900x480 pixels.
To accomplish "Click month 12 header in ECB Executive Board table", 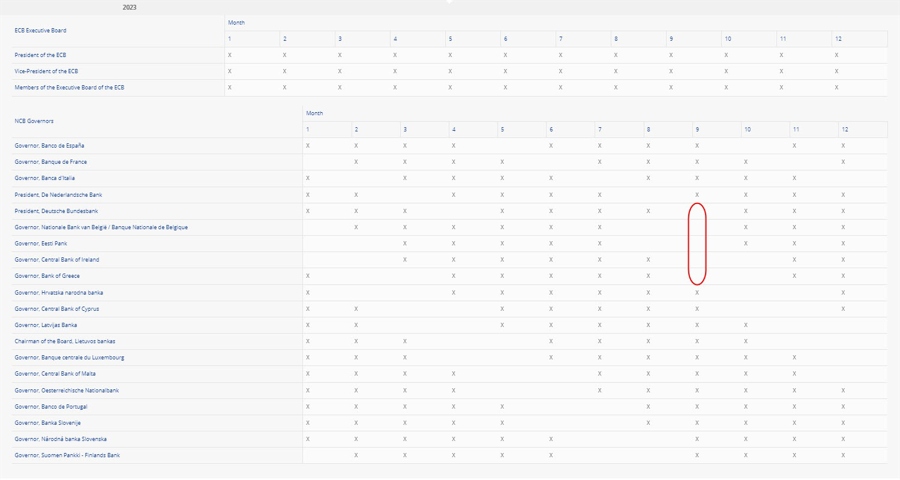I will pos(838,39).
